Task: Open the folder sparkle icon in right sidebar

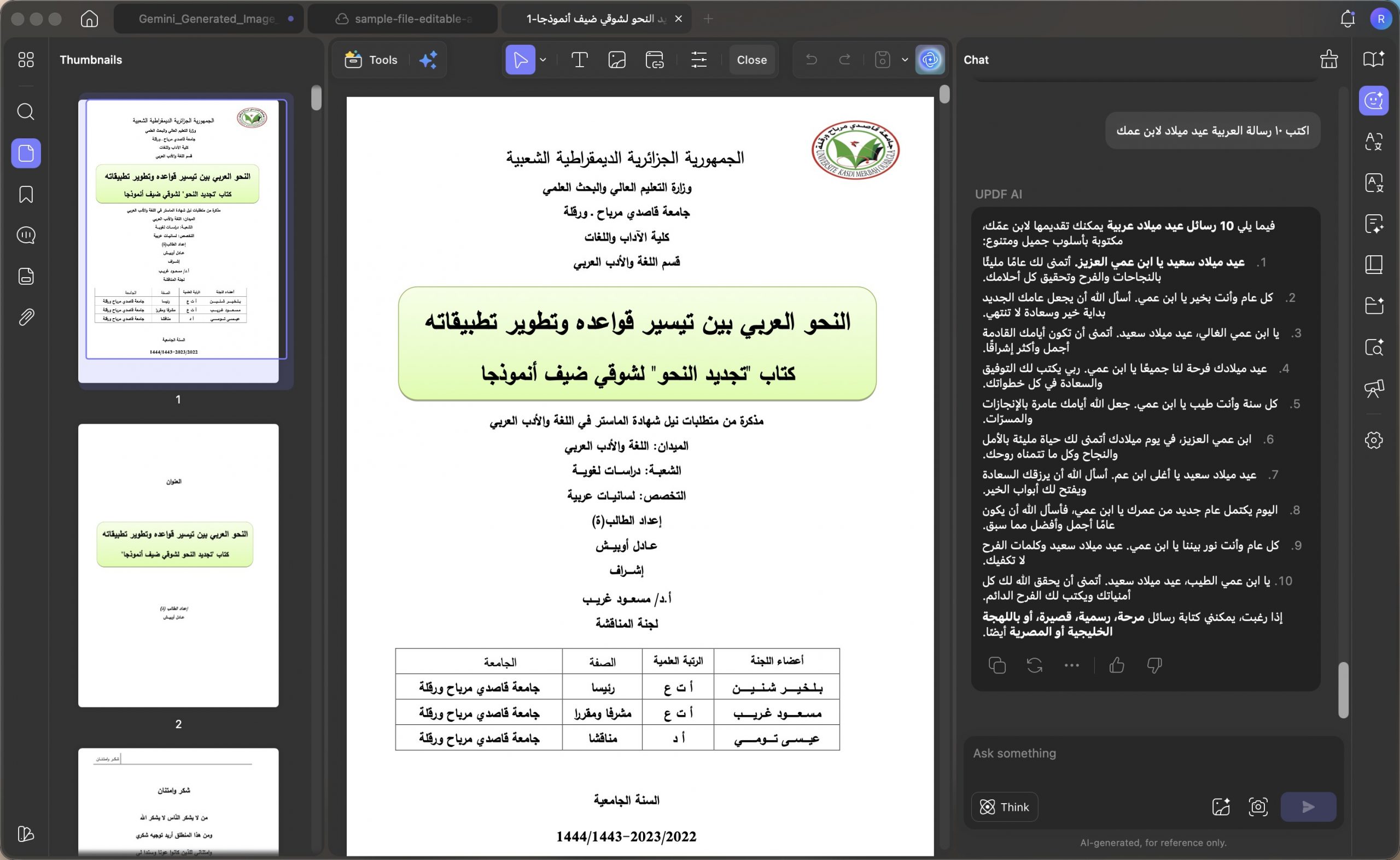Action: tap(1374, 306)
